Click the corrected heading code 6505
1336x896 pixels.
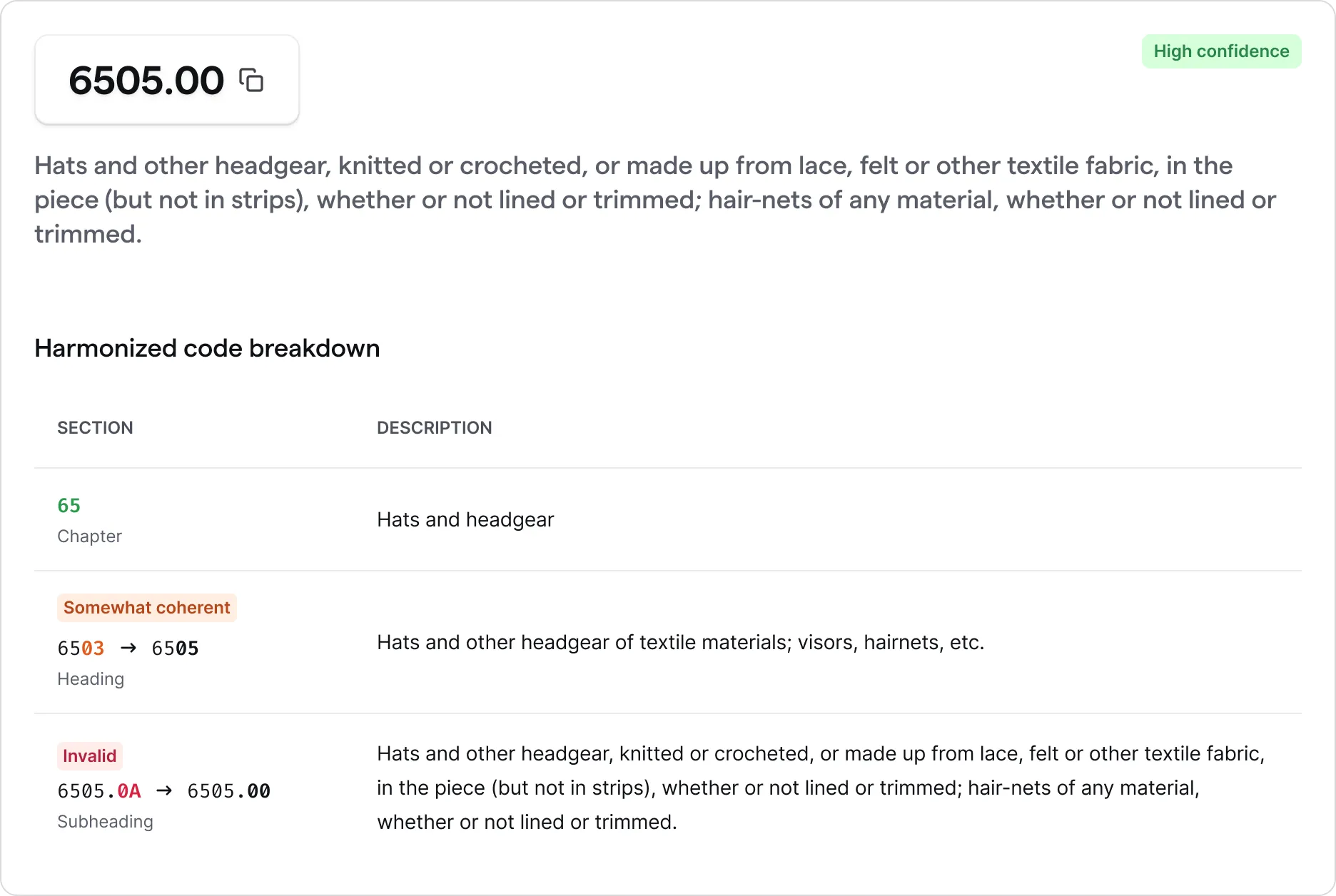click(175, 648)
